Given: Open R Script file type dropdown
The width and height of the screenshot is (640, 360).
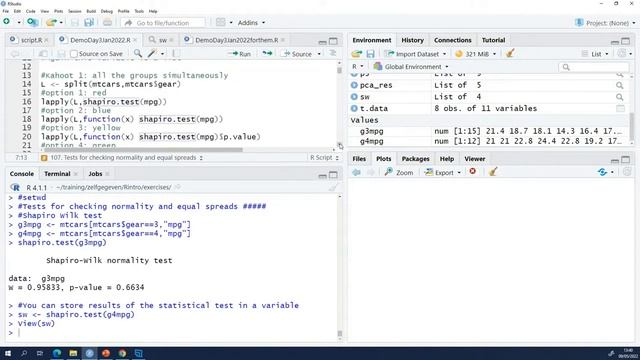Looking at the screenshot, I should pos(324,158).
